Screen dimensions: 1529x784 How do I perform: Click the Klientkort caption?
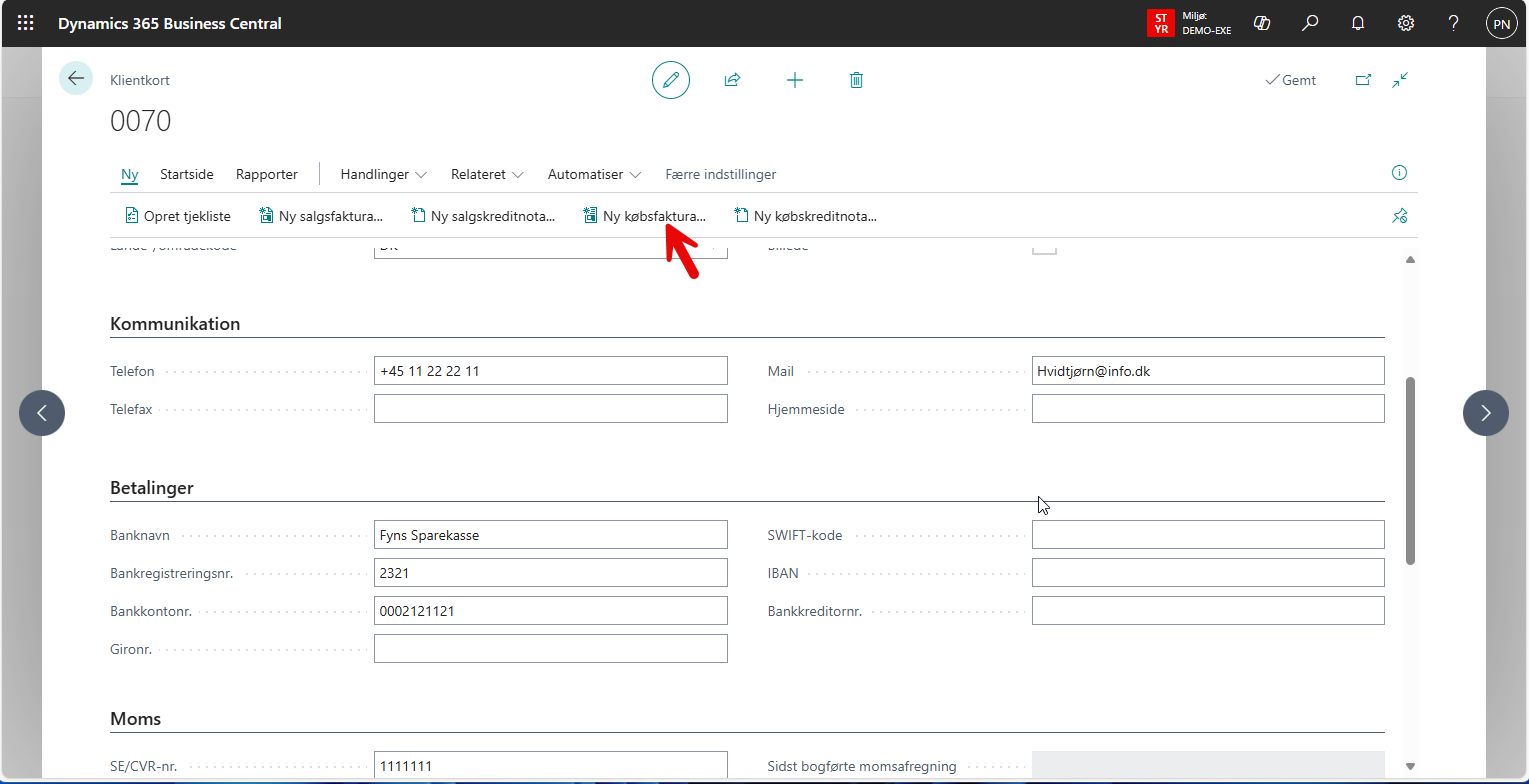pyautogui.click(x=140, y=80)
